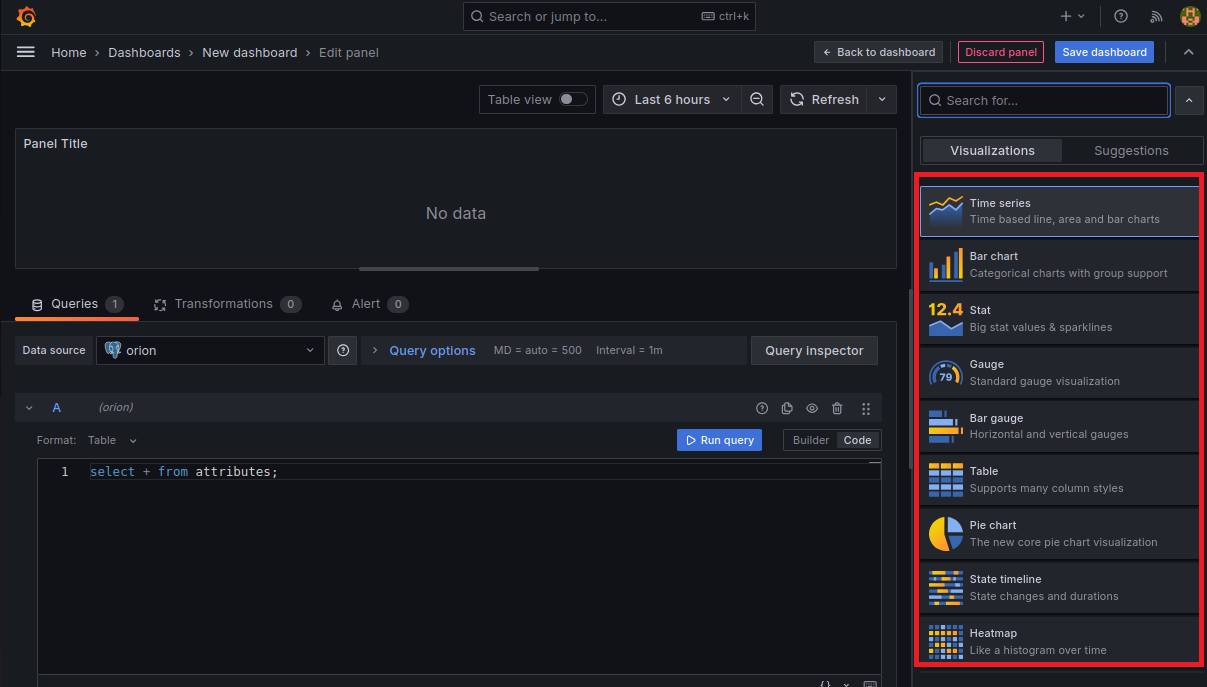Click the clock icon in the time picker
Image resolution: width=1207 pixels, height=687 pixels.
coord(619,100)
